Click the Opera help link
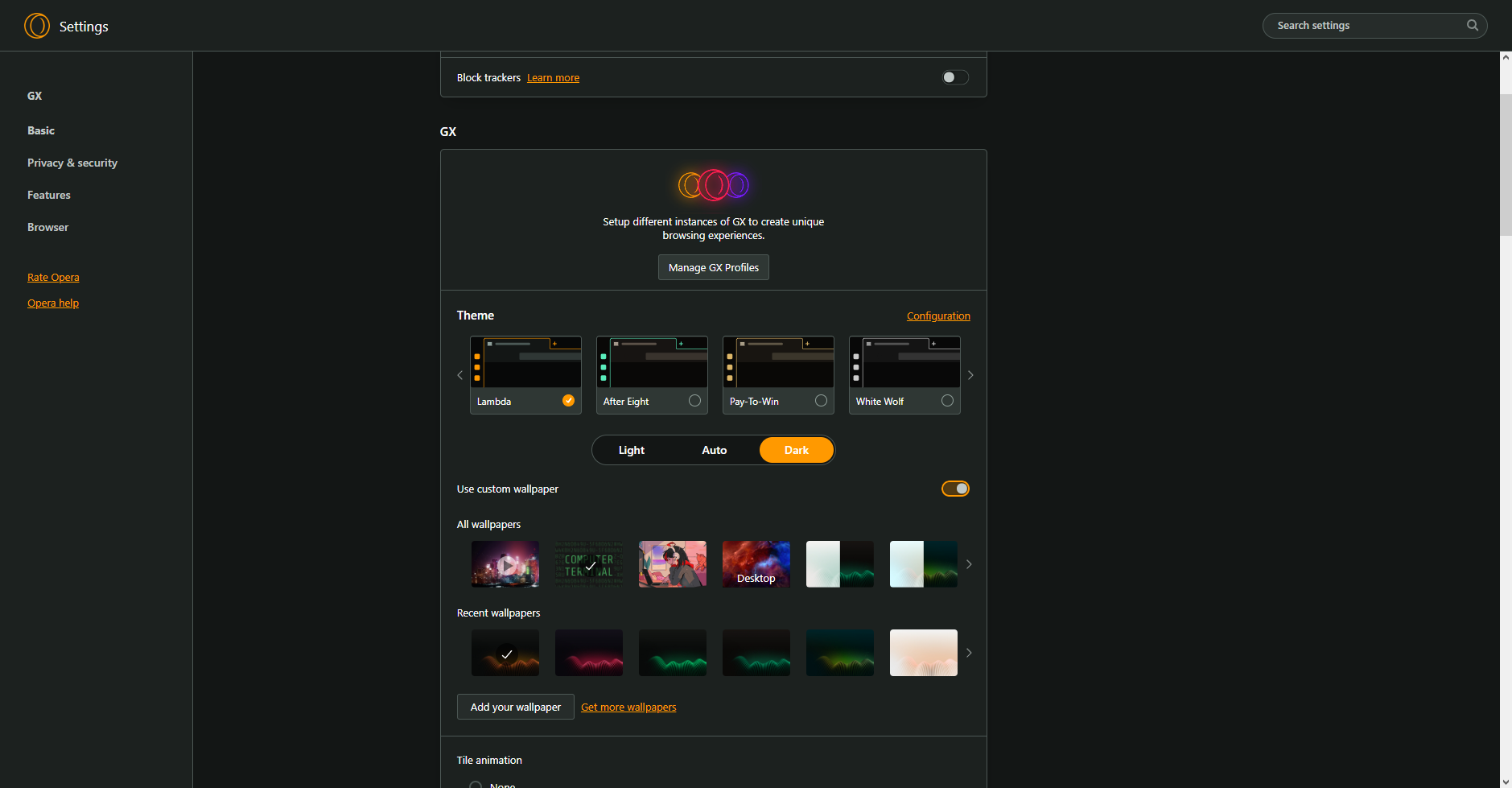 (x=53, y=303)
